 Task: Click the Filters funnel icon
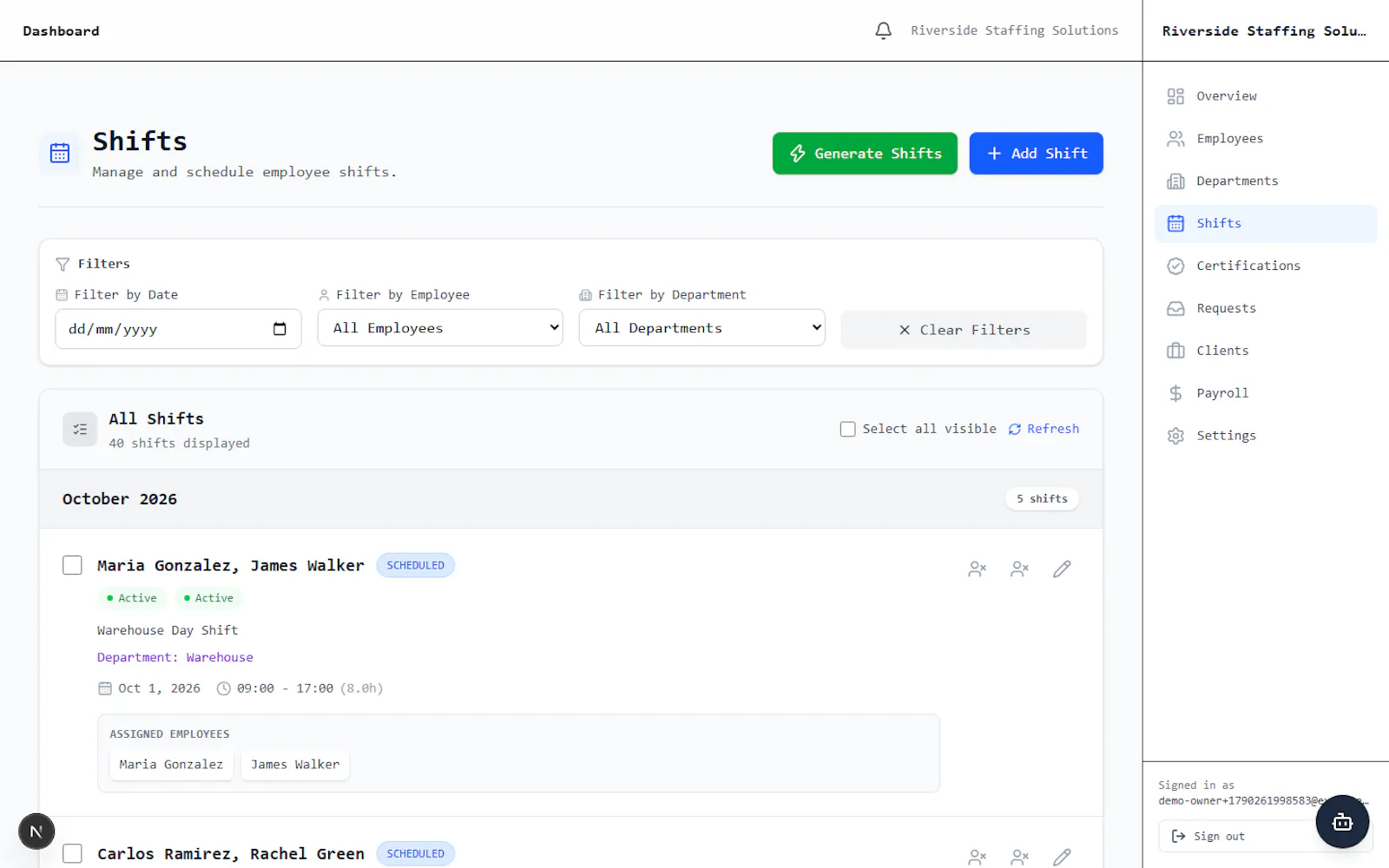pyautogui.click(x=63, y=264)
